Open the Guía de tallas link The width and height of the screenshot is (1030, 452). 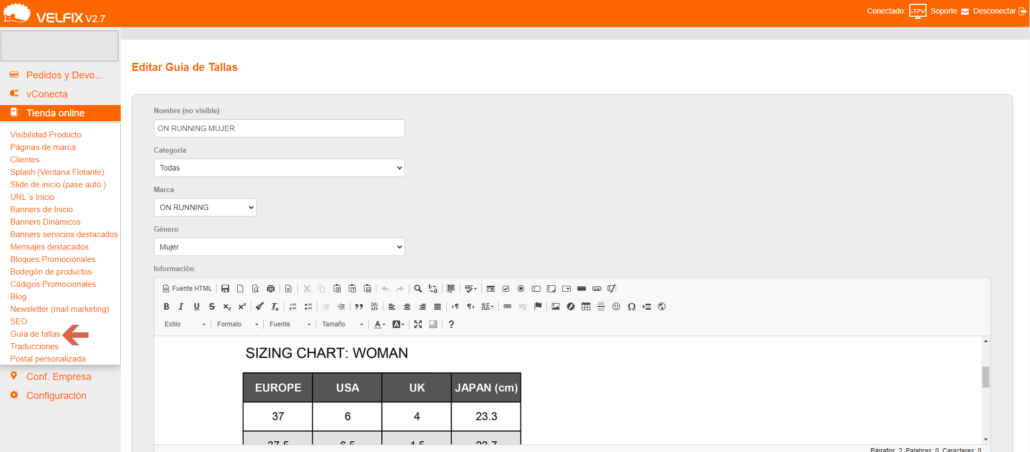[x=35, y=334]
